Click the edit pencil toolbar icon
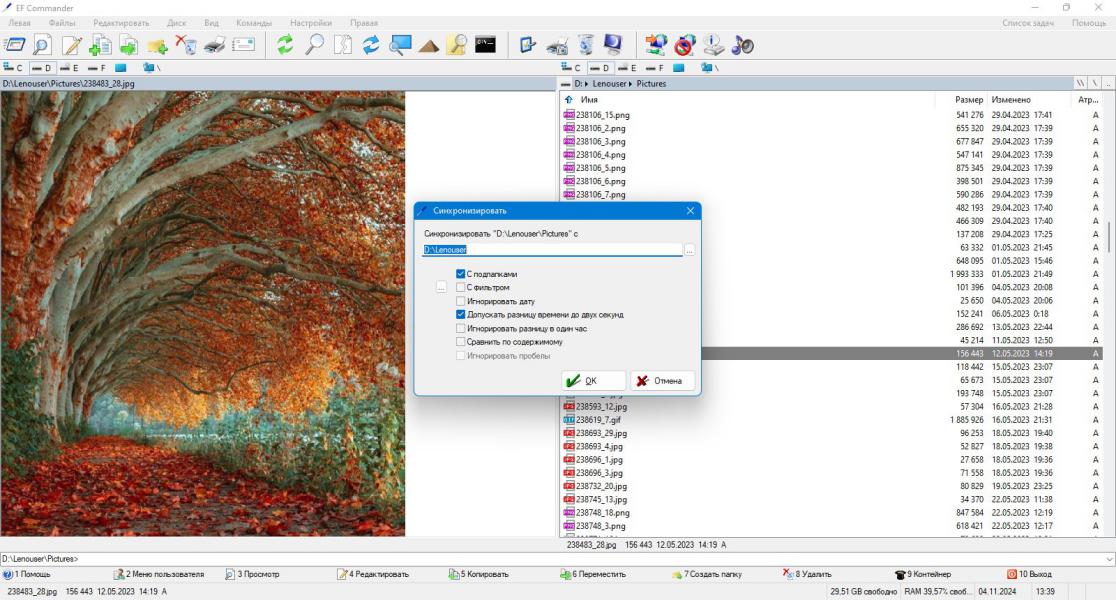 coord(71,45)
